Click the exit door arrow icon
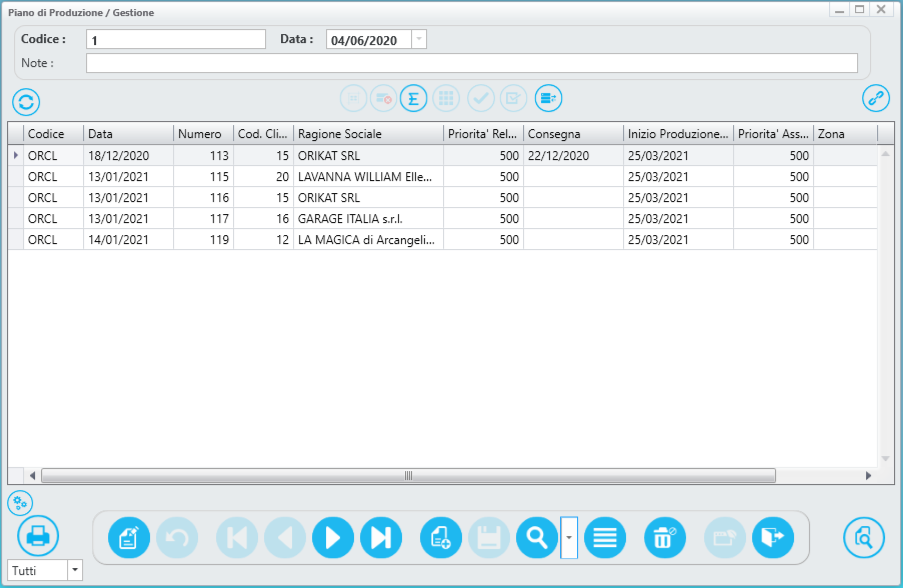The image size is (903, 588). pyautogui.click(x=773, y=538)
